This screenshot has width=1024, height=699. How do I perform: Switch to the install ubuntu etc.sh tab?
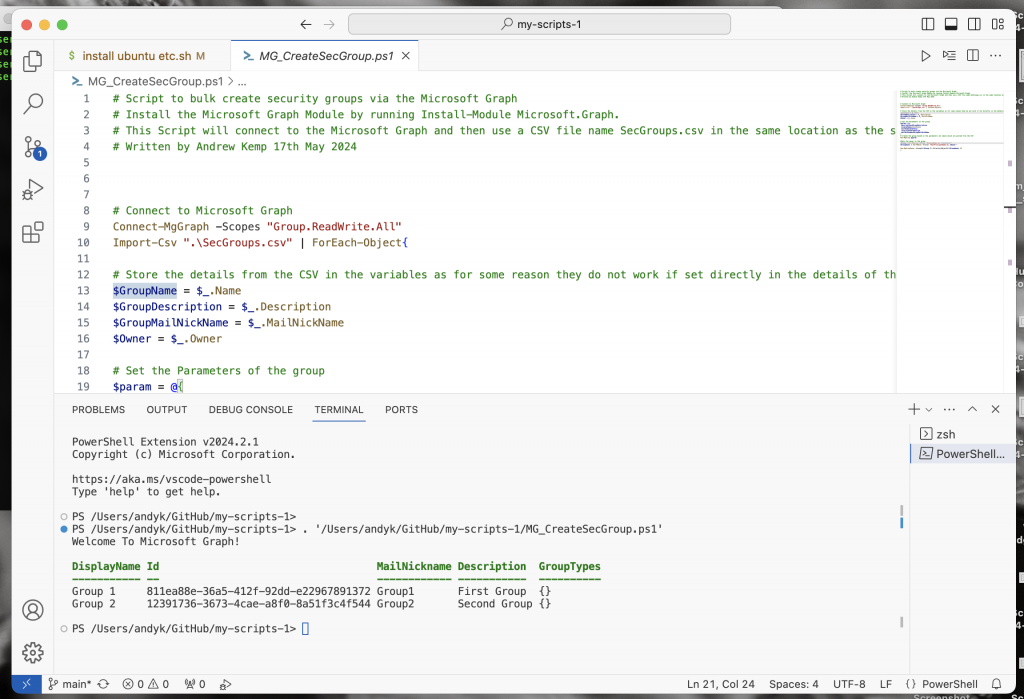click(x=136, y=56)
